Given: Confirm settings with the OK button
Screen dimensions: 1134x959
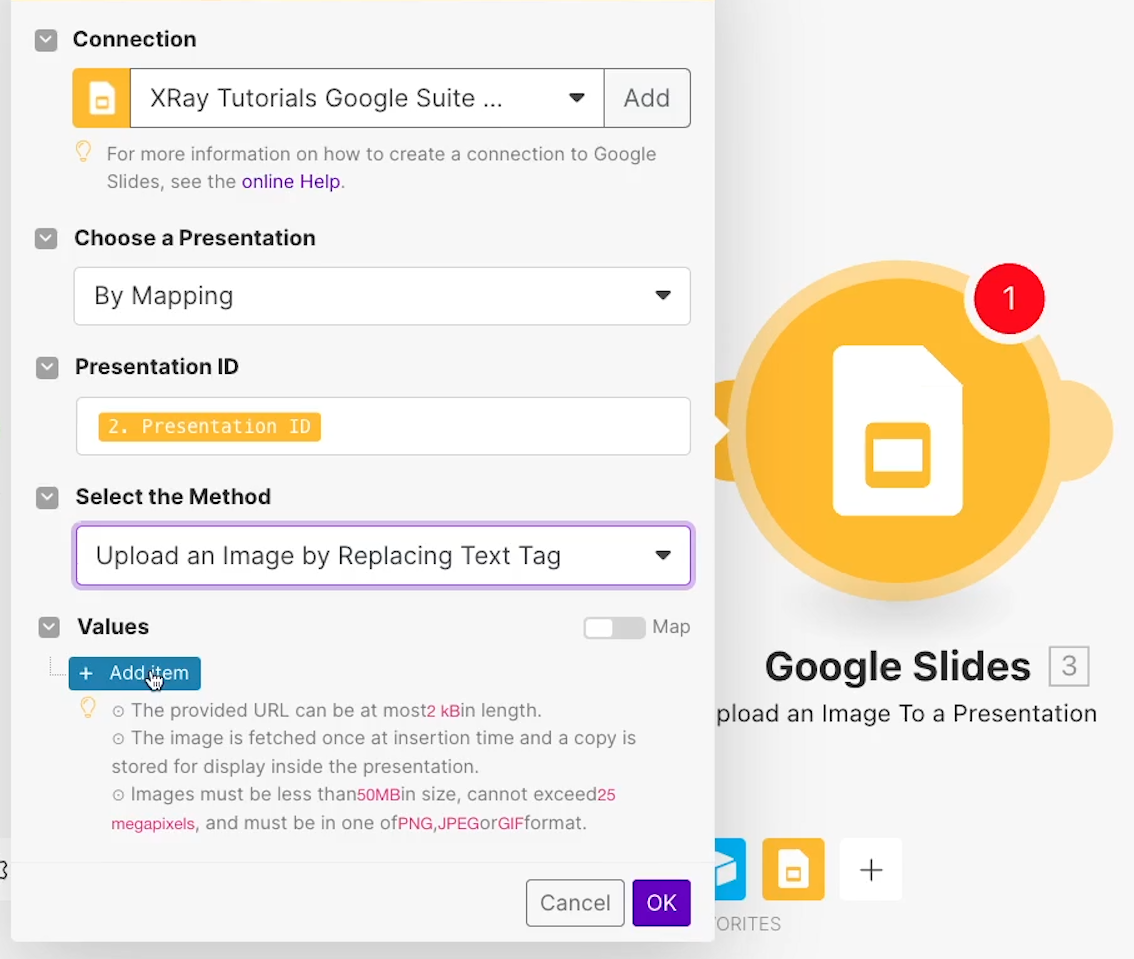Looking at the screenshot, I should tap(661, 903).
